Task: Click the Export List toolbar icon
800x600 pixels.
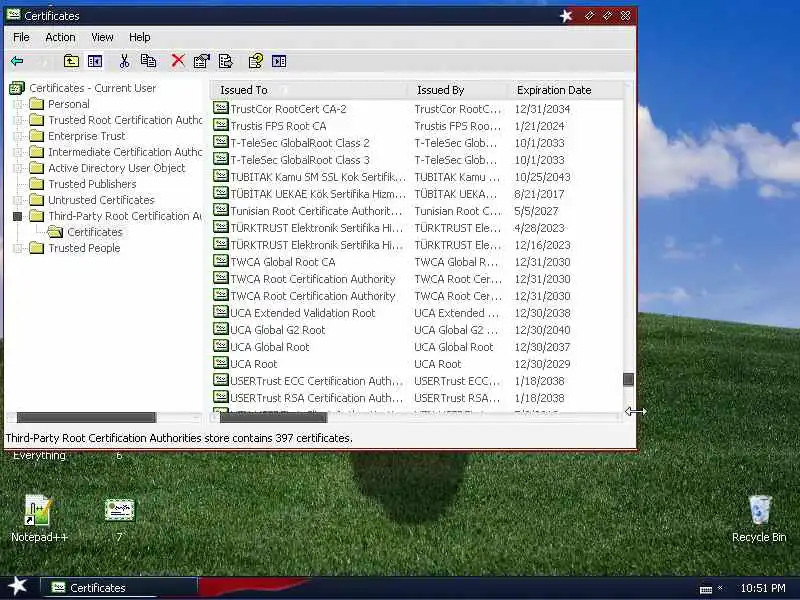Action: [x=226, y=61]
